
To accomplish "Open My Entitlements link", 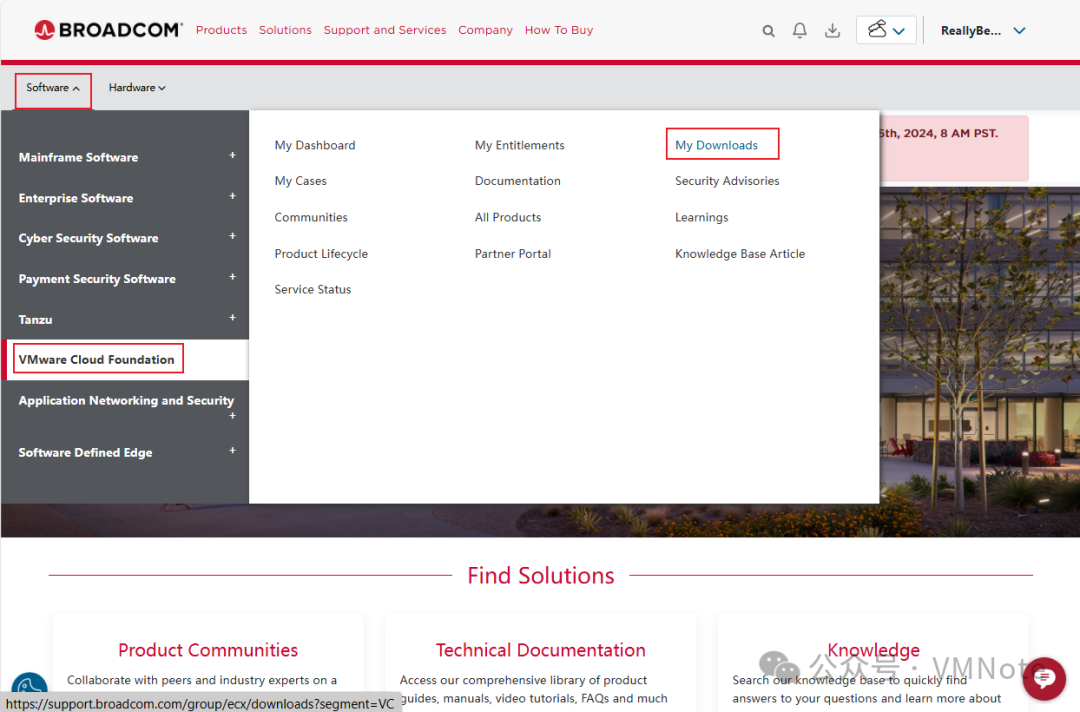I will click(x=519, y=145).
